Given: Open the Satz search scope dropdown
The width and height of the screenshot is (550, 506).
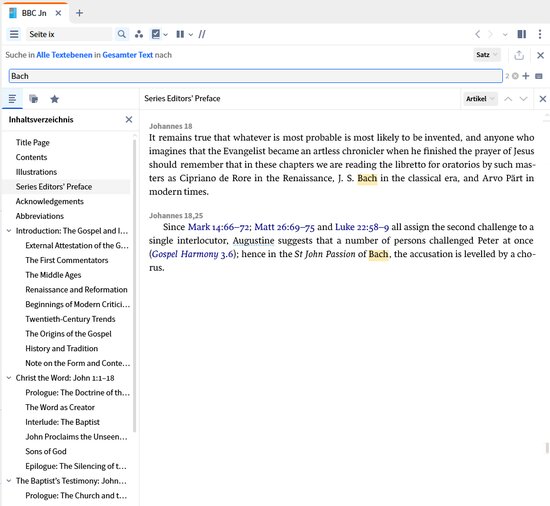Looking at the screenshot, I should tap(487, 55).
